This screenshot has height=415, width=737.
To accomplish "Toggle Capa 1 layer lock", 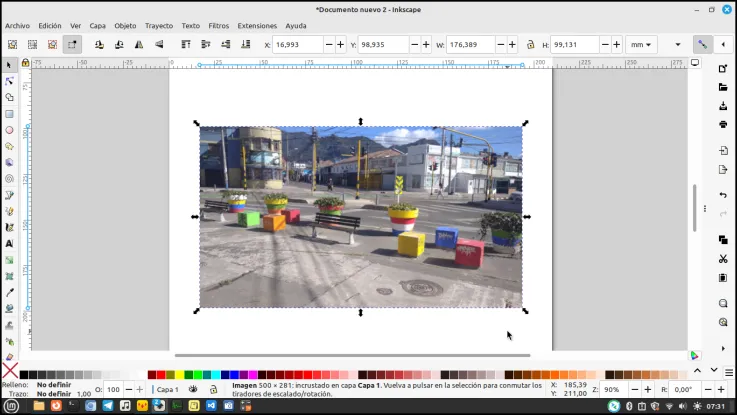I will (213, 389).
